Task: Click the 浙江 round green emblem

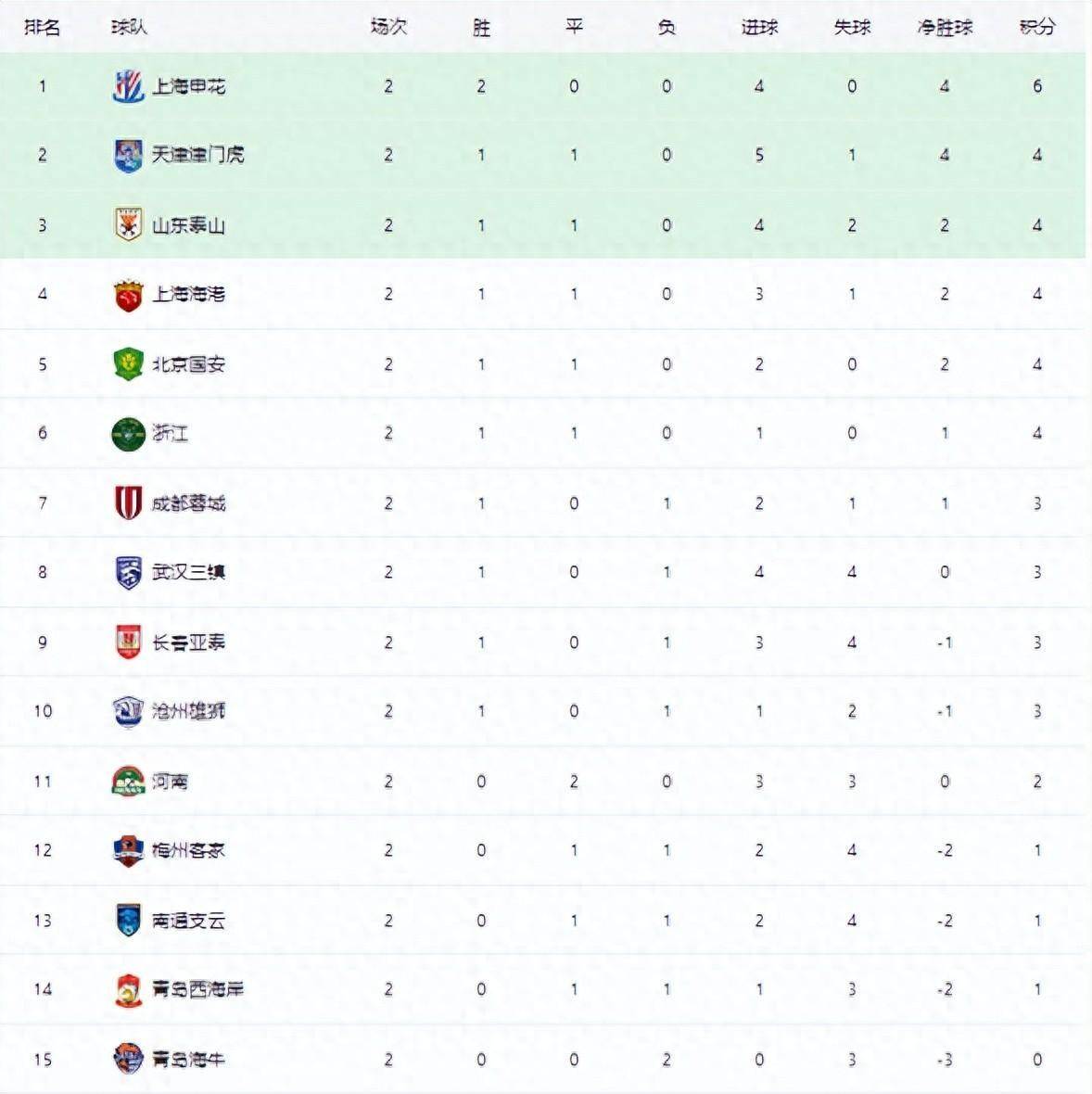Action: tap(128, 433)
